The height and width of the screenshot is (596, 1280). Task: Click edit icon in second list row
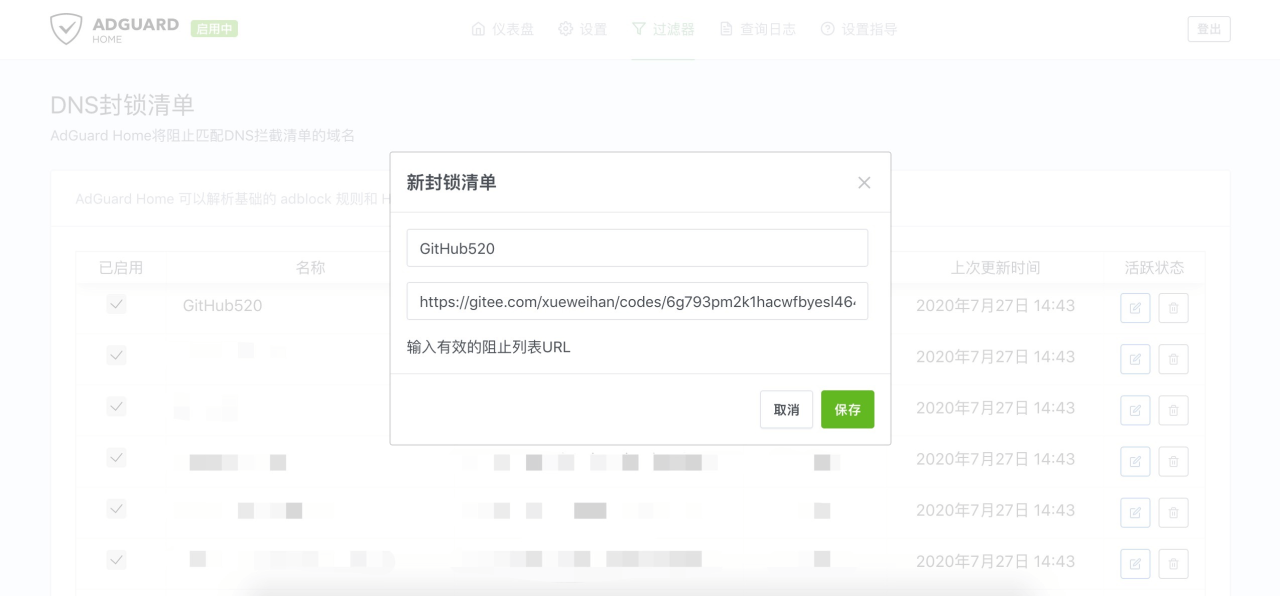[x=1135, y=359]
